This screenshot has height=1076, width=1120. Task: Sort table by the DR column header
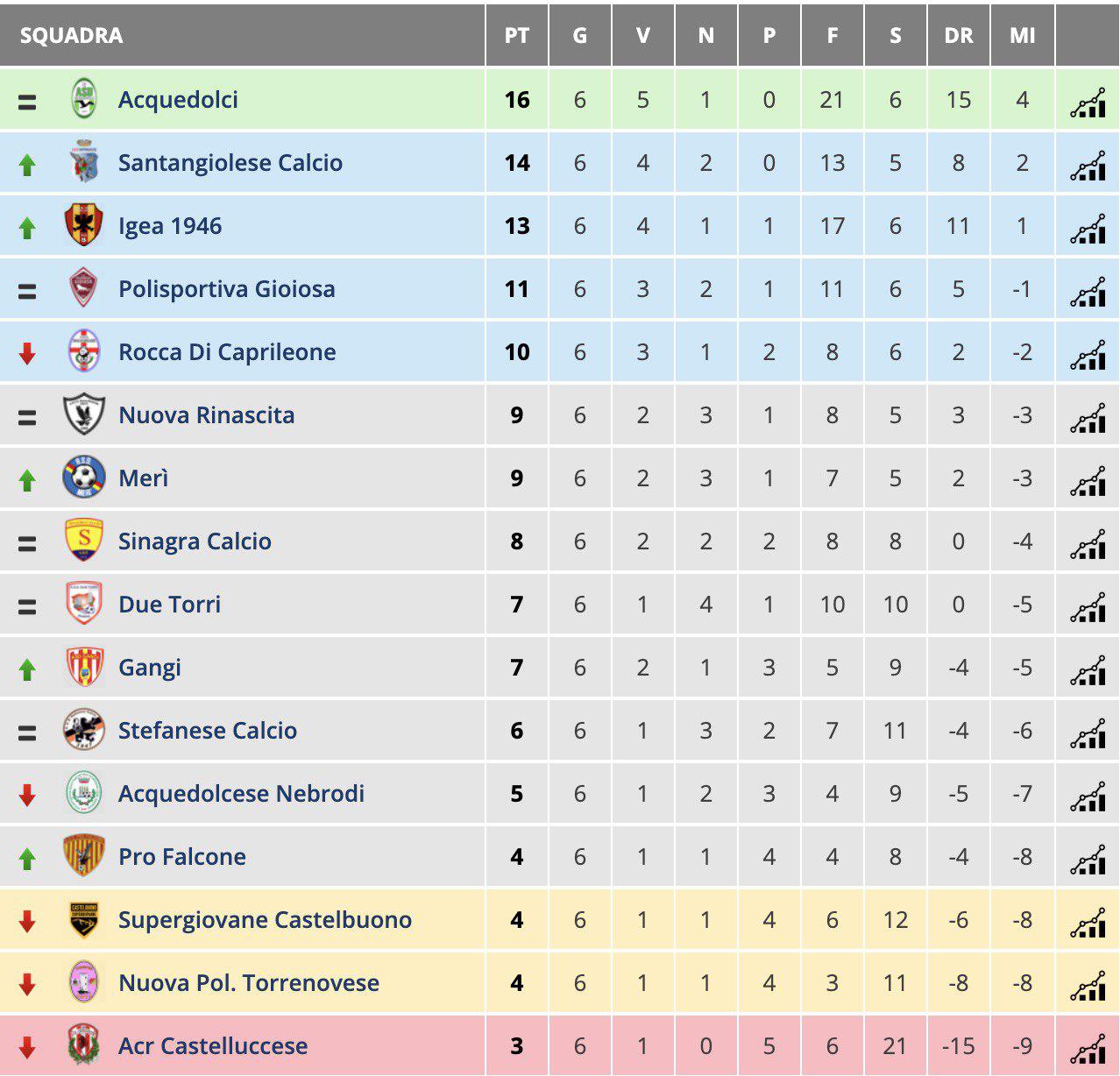tap(959, 35)
